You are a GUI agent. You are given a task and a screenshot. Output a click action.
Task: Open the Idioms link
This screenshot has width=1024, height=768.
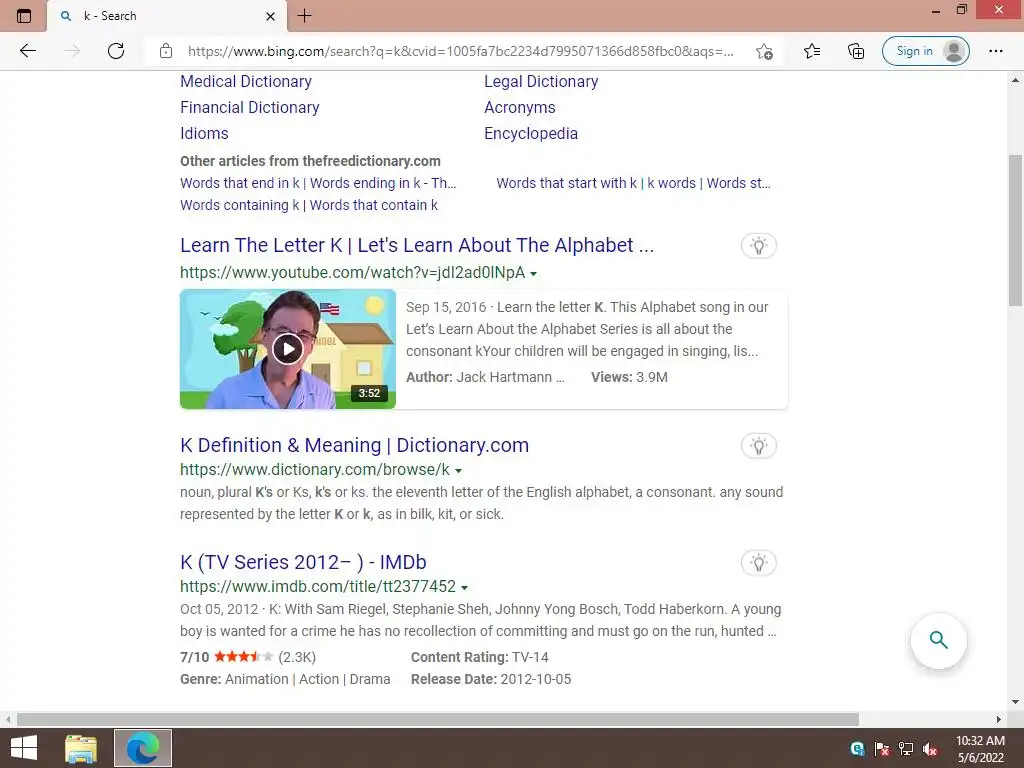(204, 134)
